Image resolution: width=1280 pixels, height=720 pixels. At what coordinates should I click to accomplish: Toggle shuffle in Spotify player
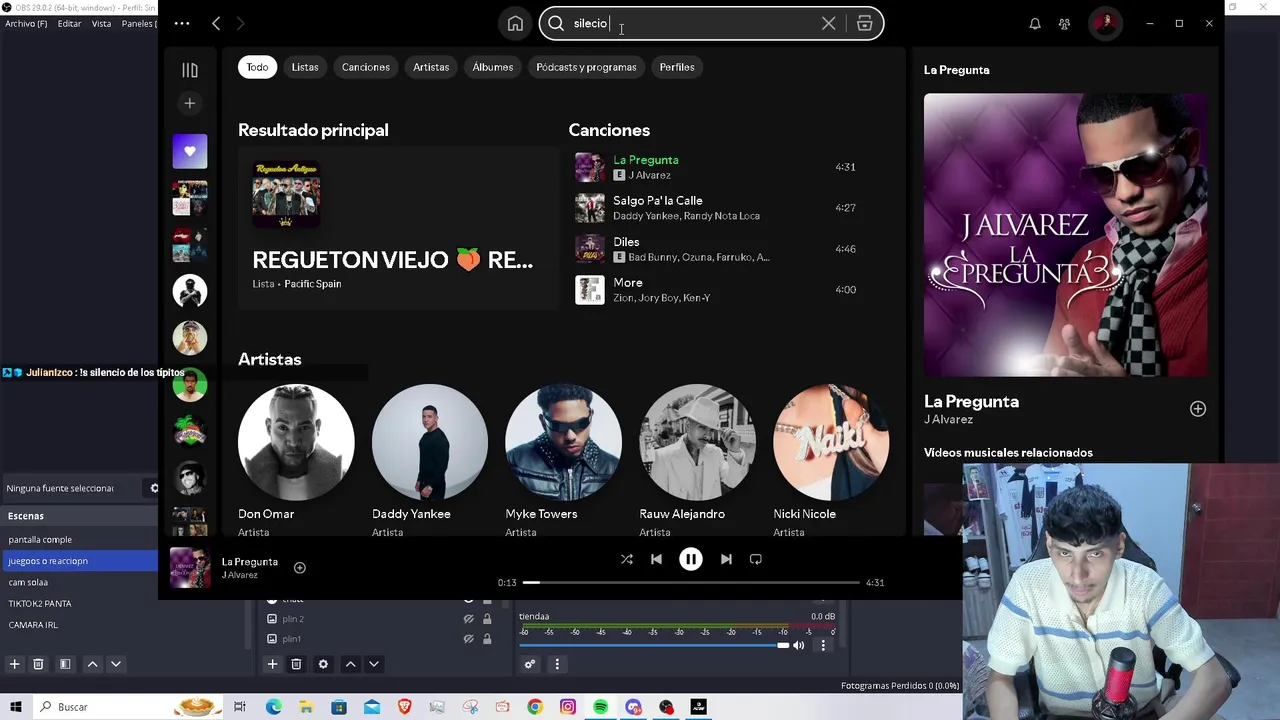click(626, 560)
